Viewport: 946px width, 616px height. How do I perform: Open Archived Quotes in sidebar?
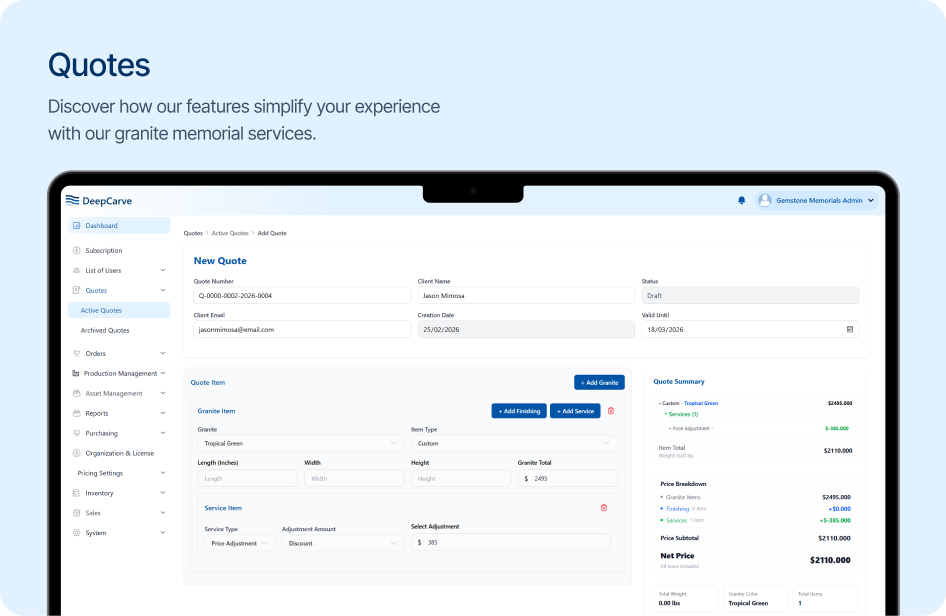[x=105, y=330]
